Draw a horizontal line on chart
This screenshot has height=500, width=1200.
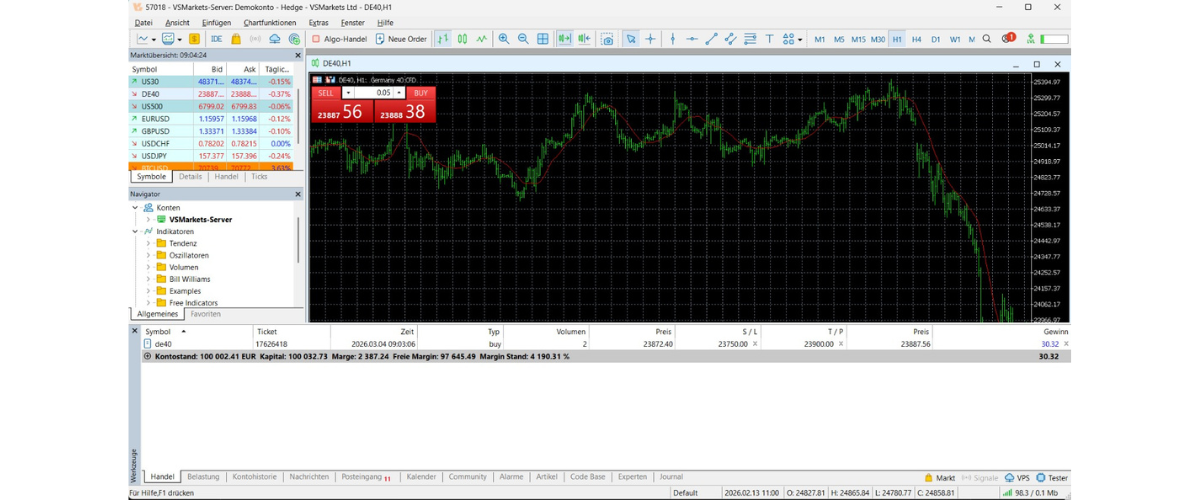[x=692, y=39]
